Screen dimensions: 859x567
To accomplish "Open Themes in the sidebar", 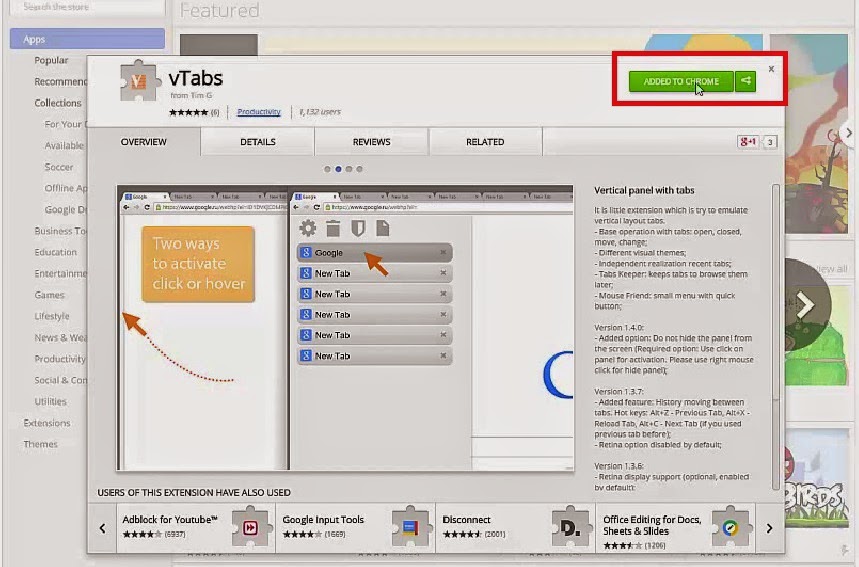I will (x=40, y=444).
